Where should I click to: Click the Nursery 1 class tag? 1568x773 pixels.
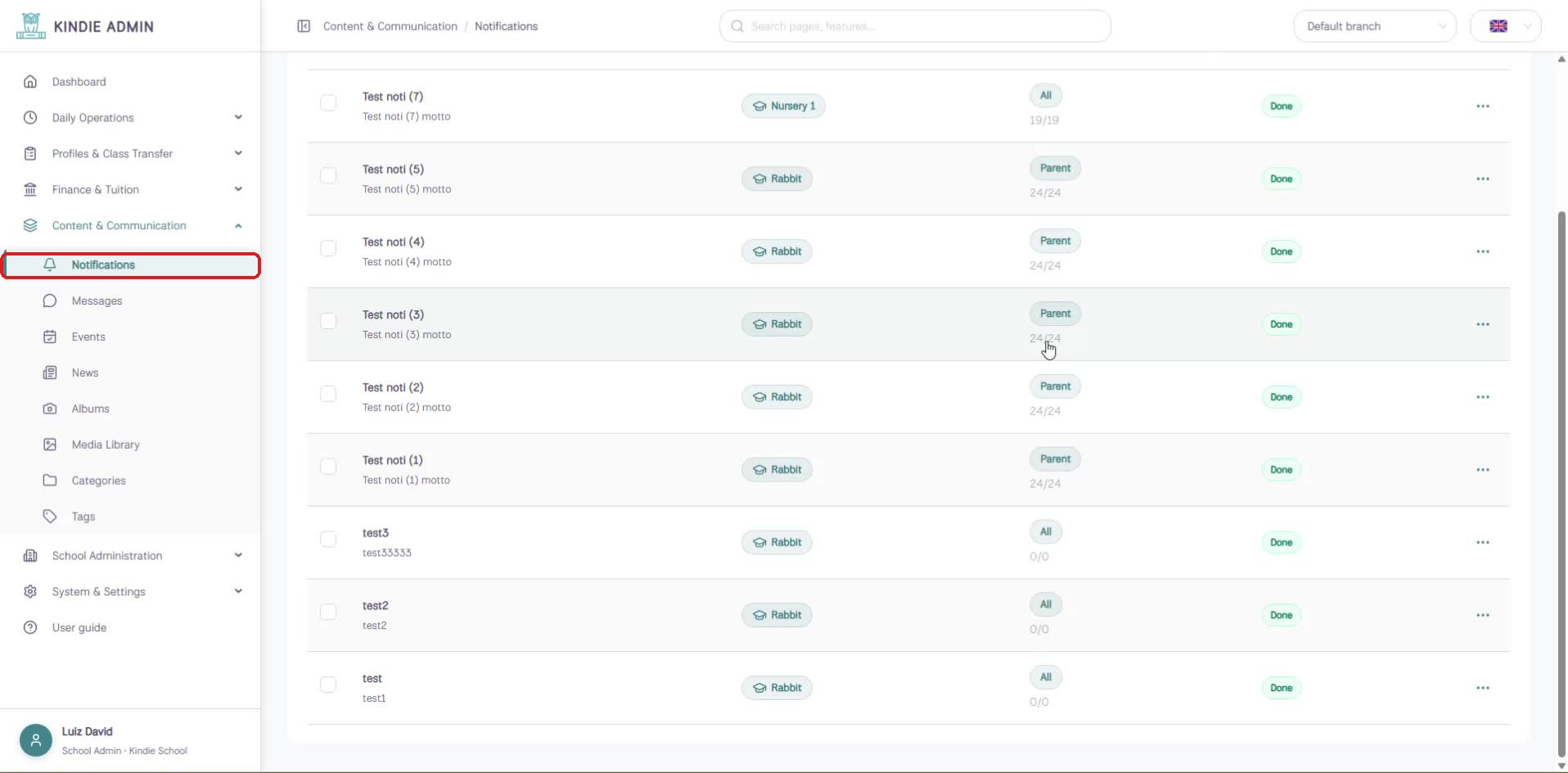coord(783,106)
